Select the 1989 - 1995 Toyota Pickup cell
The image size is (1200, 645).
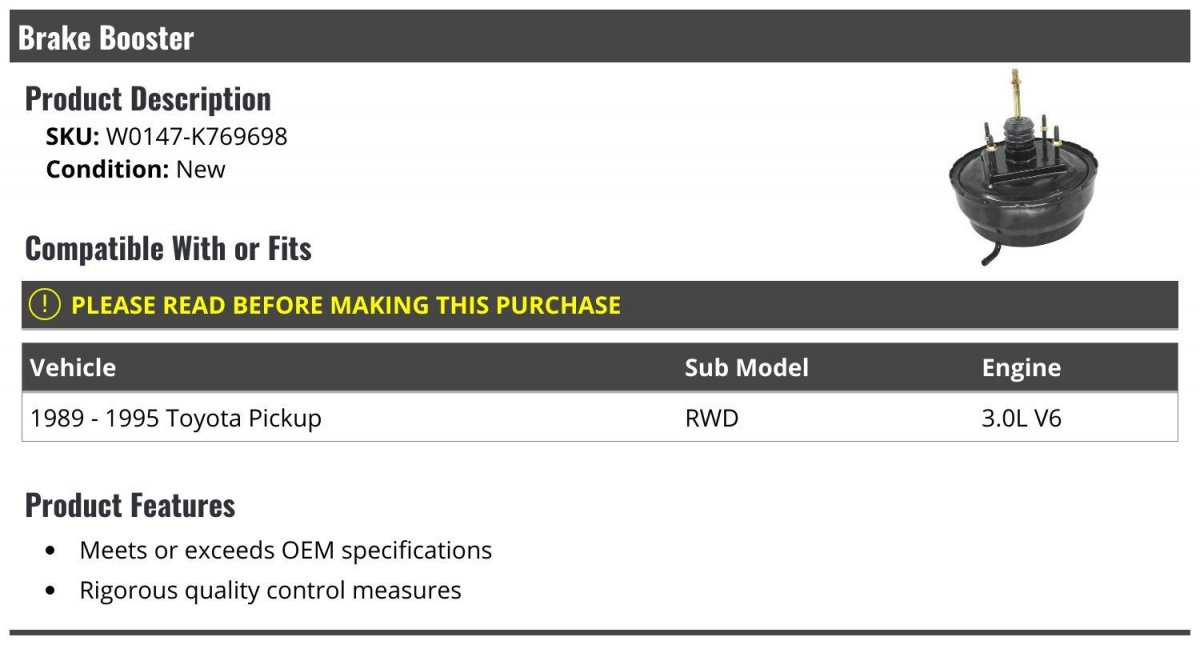click(x=176, y=418)
